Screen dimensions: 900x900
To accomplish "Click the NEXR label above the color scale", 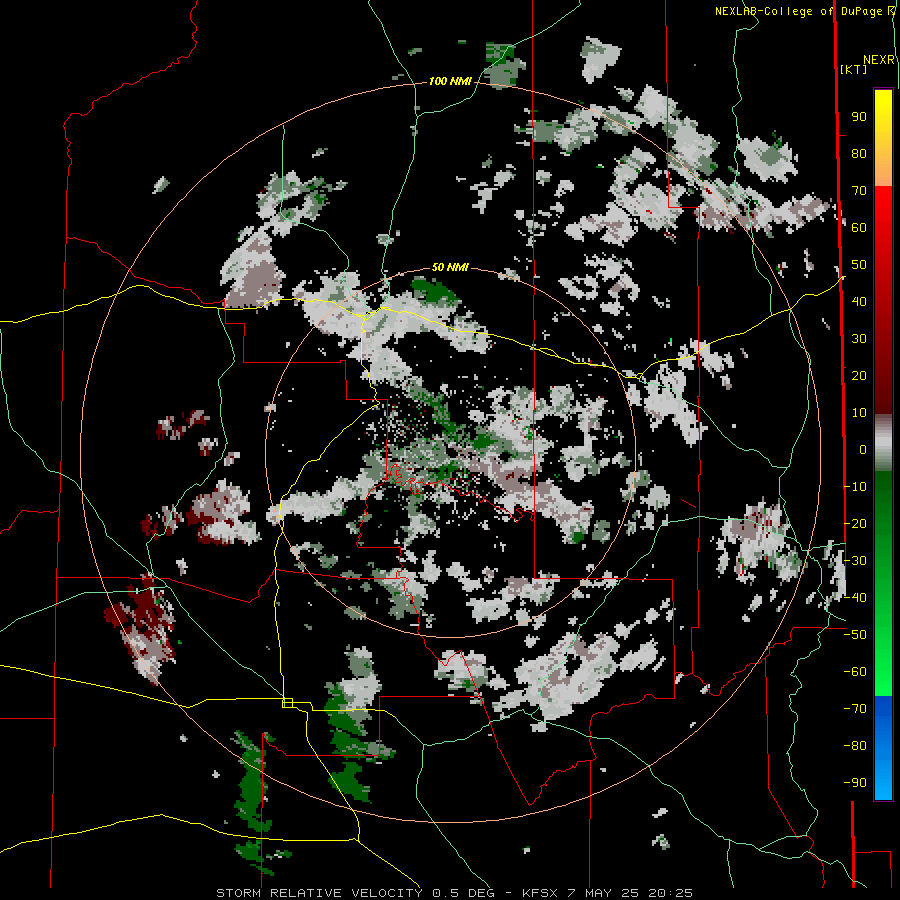I will click(x=879, y=60).
